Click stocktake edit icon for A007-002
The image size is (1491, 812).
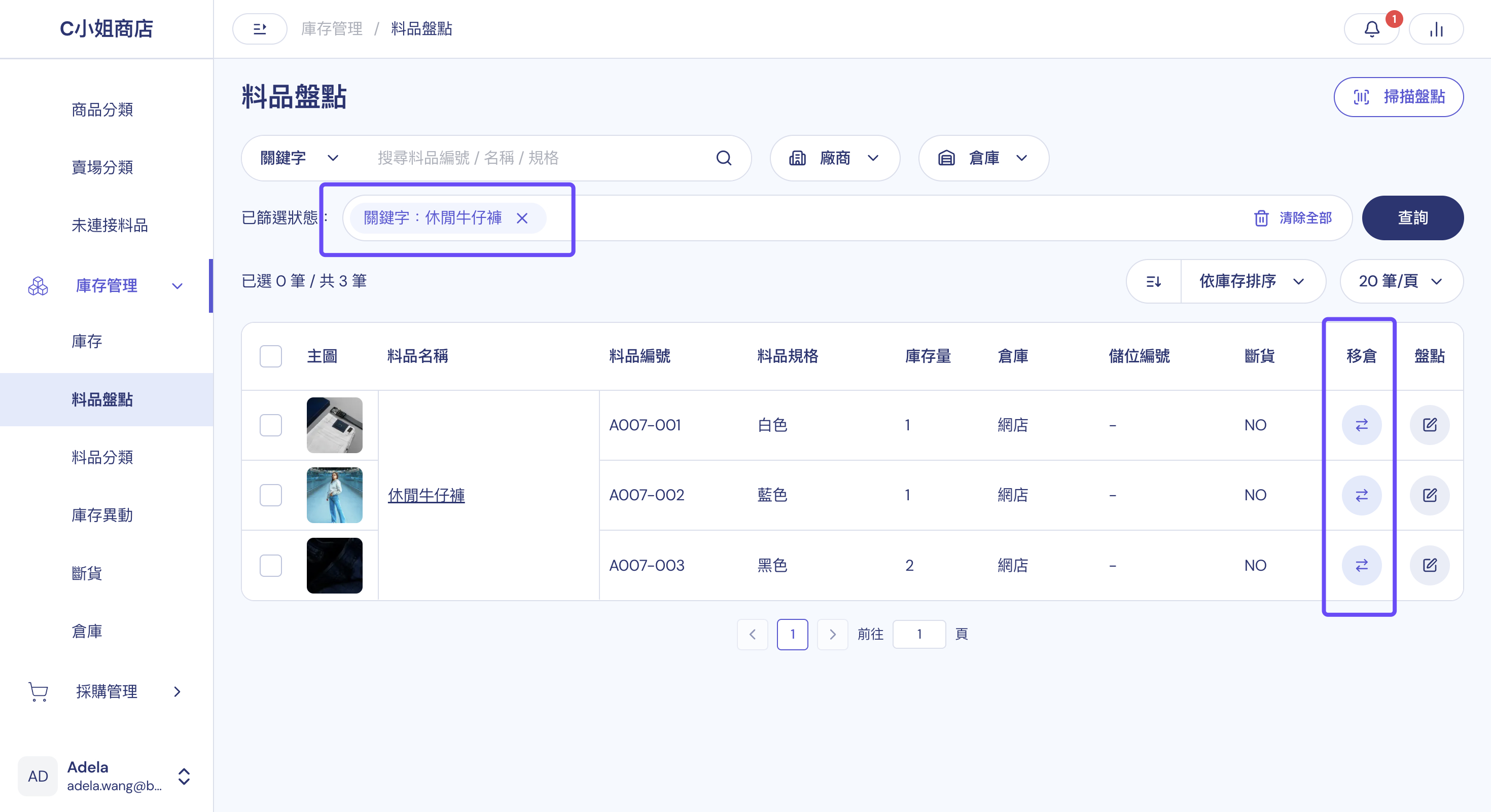[x=1430, y=495]
